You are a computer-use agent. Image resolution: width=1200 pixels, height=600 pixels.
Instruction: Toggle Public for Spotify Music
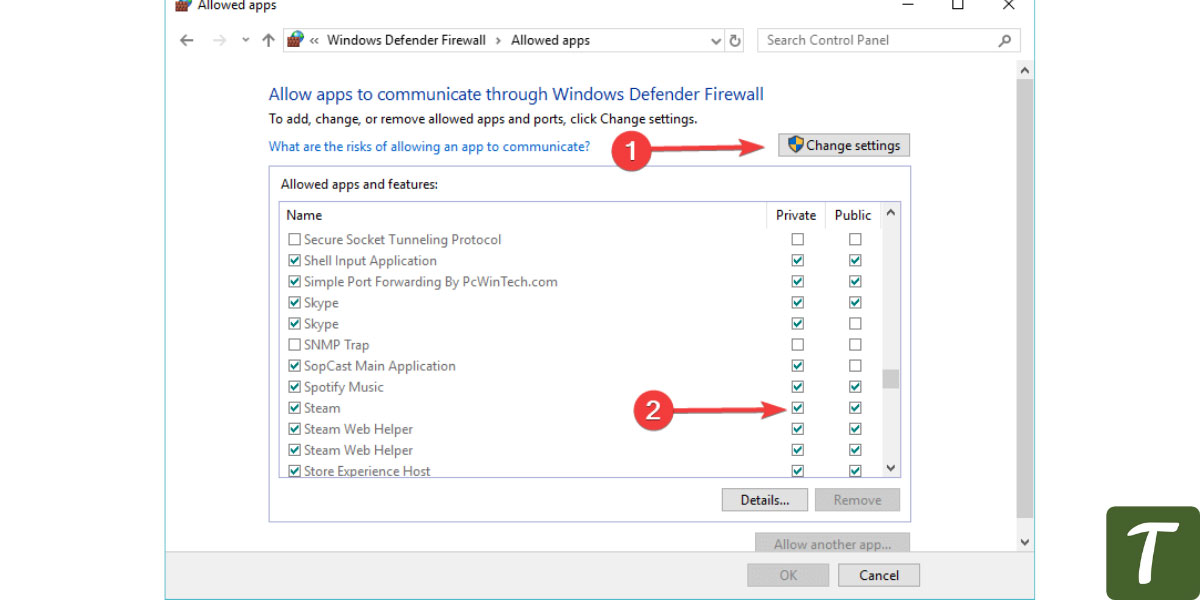click(x=855, y=387)
